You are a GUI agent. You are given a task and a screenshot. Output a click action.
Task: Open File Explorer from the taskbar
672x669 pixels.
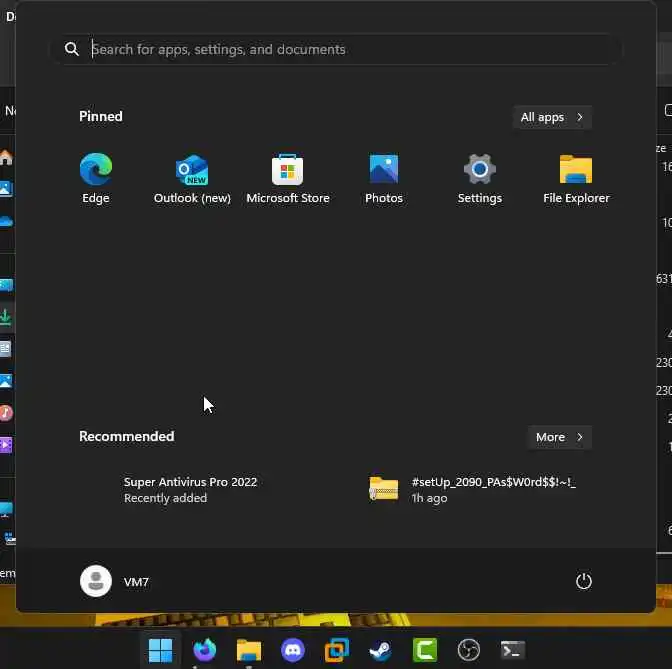coord(249,650)
